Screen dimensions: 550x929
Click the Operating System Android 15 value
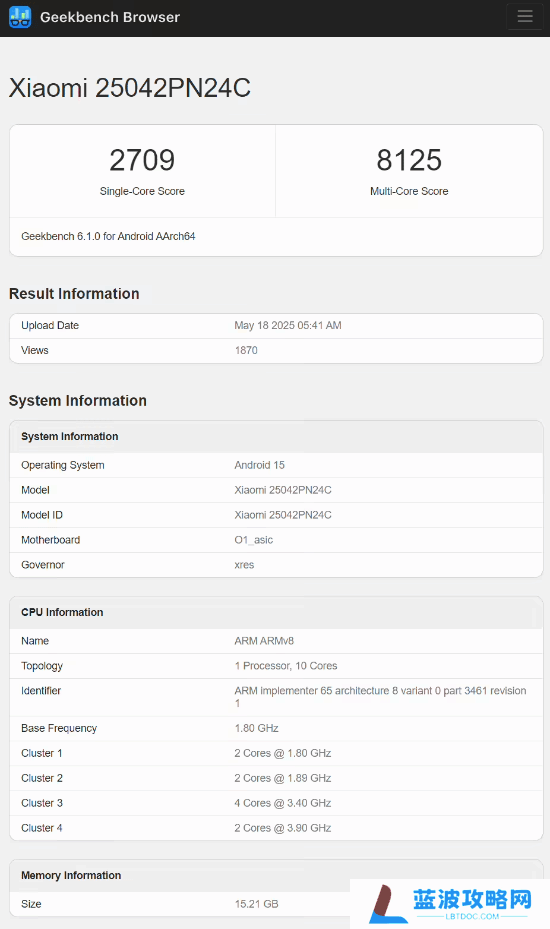[260, 466]
